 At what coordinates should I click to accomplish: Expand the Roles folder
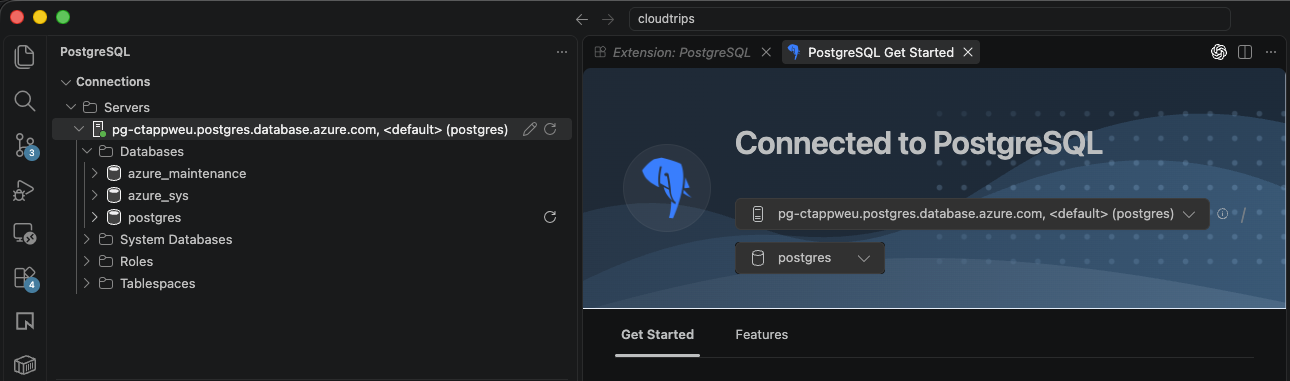[87, 261]
